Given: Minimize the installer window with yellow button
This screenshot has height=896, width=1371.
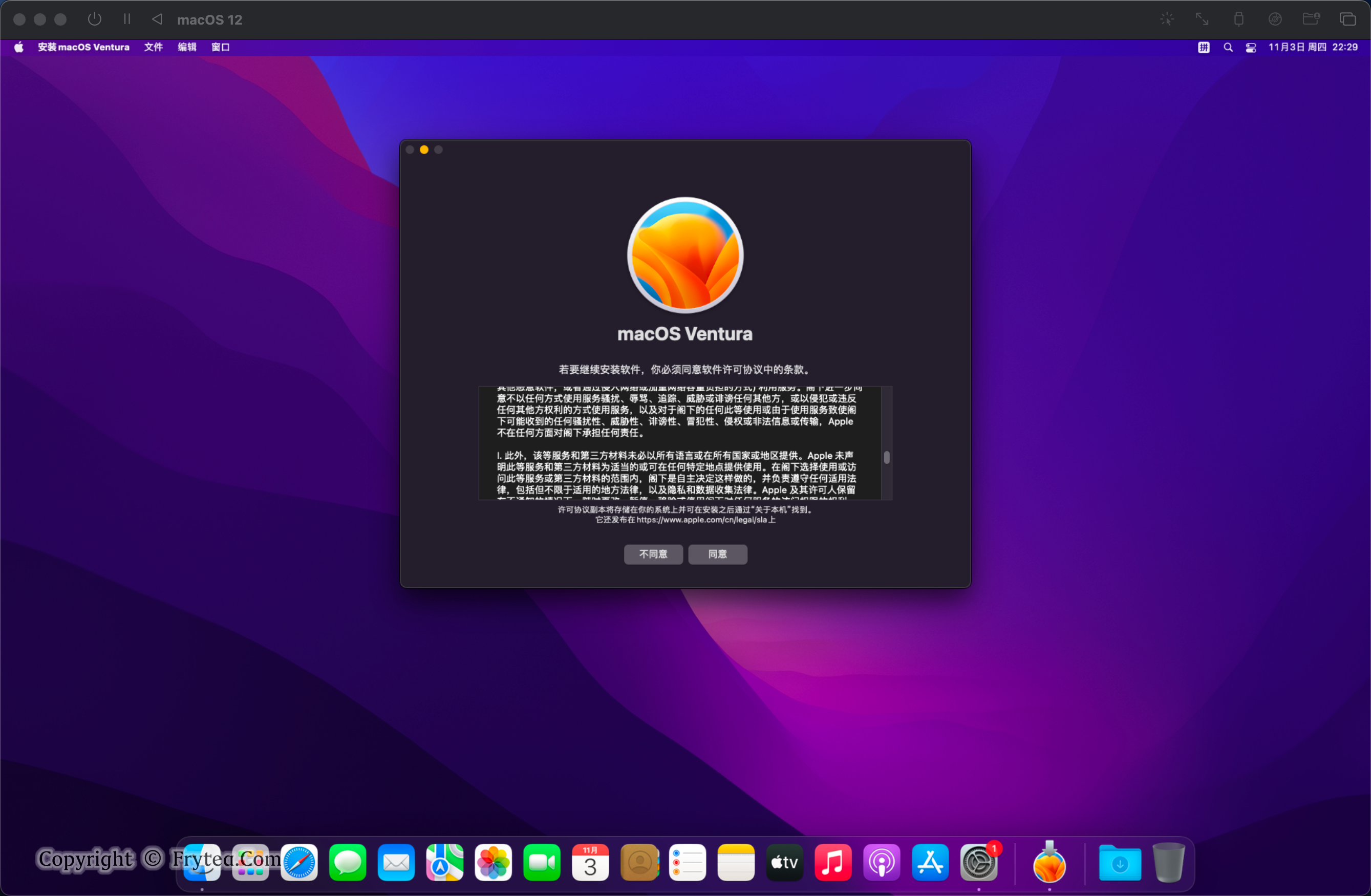Looking at the screenshot, I should (424, 150).
